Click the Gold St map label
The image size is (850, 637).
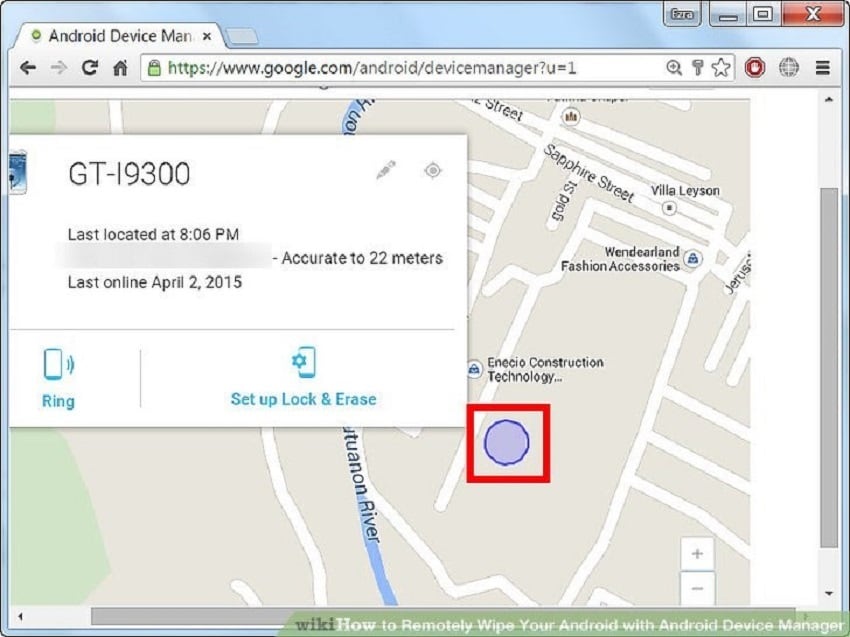(564, 201)
